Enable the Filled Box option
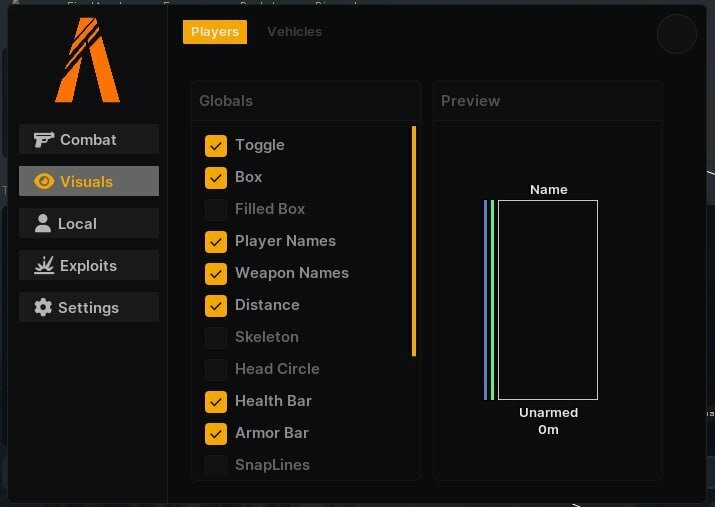This screenshot has height=507, width=715. coord(216,209)
